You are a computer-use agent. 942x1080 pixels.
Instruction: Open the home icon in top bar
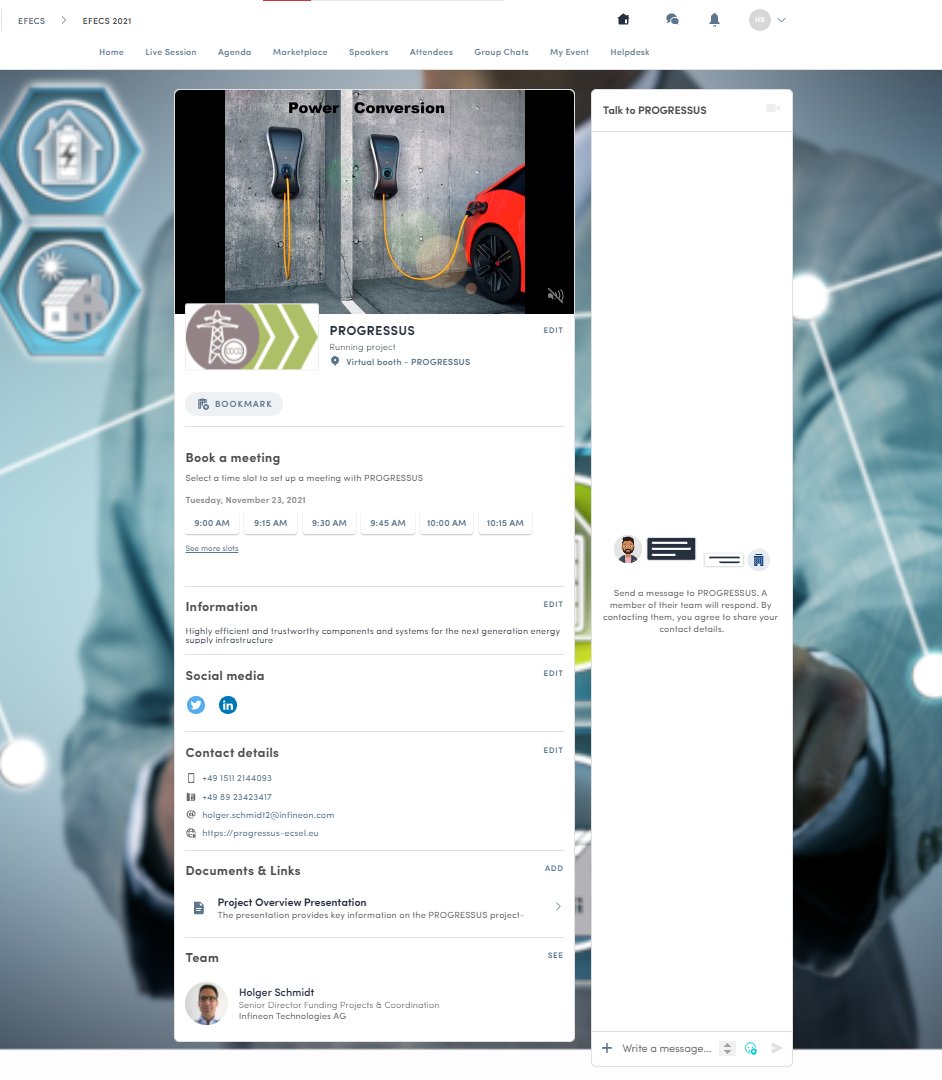coord(623,19)
